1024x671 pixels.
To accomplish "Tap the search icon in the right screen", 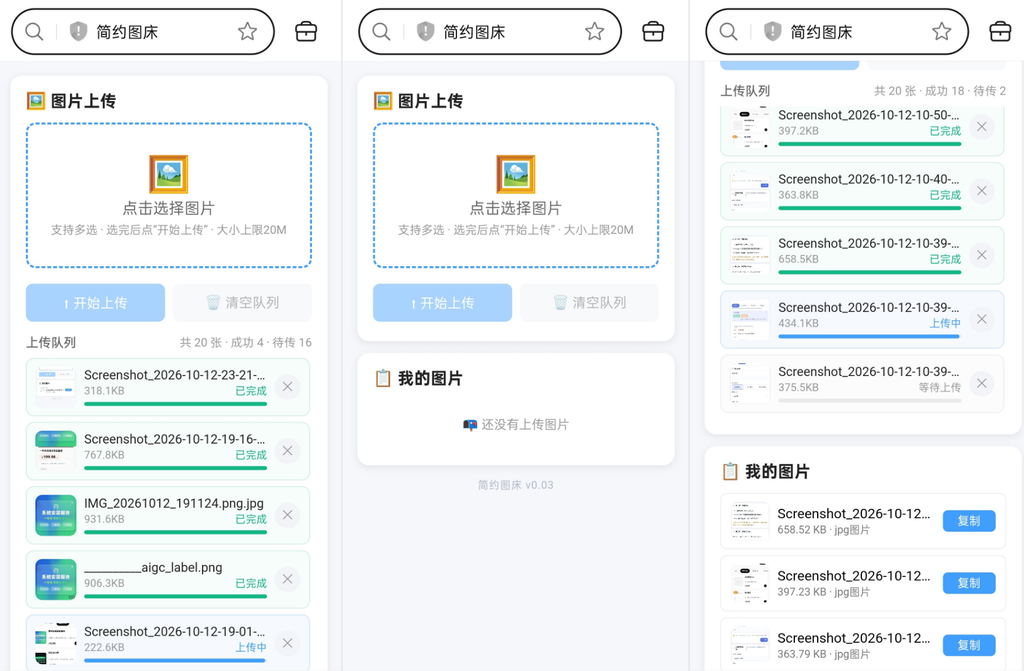I will 728,31.
